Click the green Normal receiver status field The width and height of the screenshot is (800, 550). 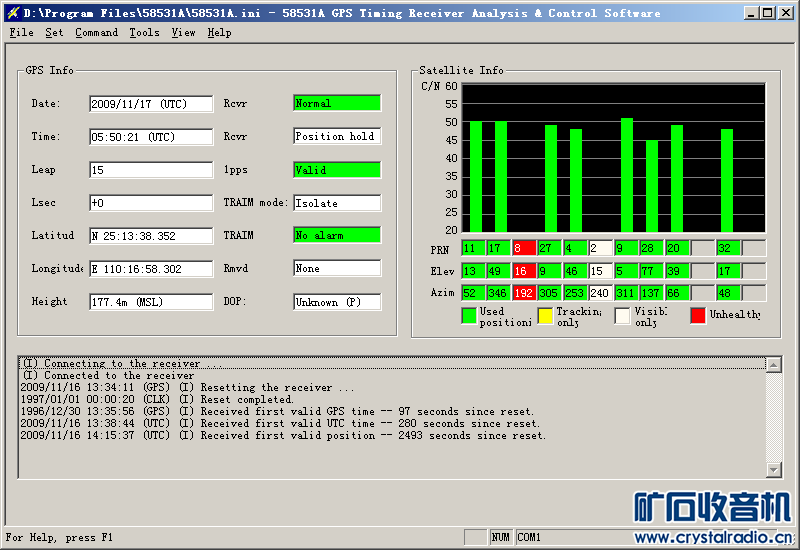pyautogui.click(x=337, y=103)
